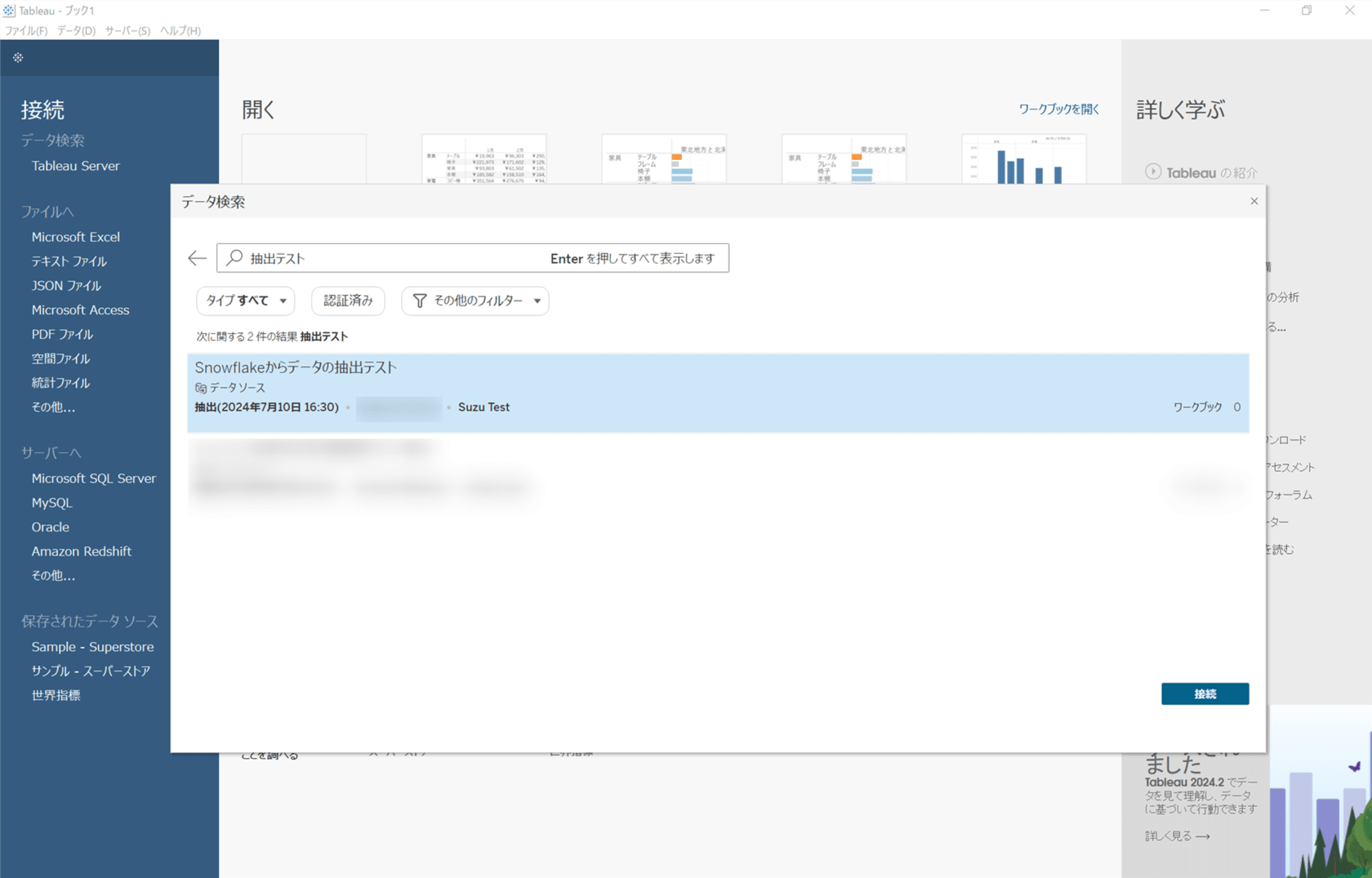Choose JSON ファイル connection
Screen dimensions: 1372x878
(x=67, y=285)
